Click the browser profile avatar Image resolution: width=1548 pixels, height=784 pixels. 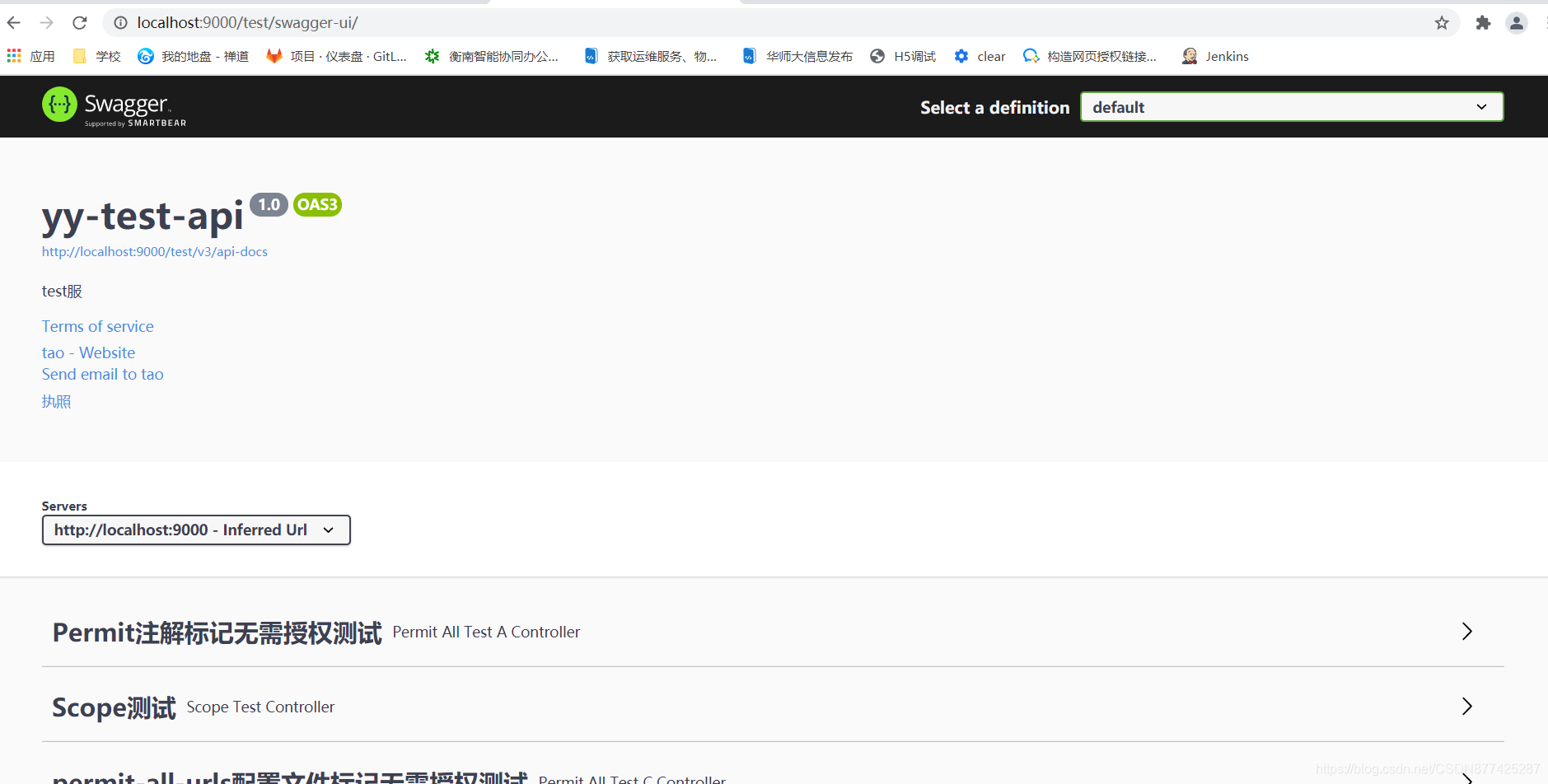tap(1518, 22)
